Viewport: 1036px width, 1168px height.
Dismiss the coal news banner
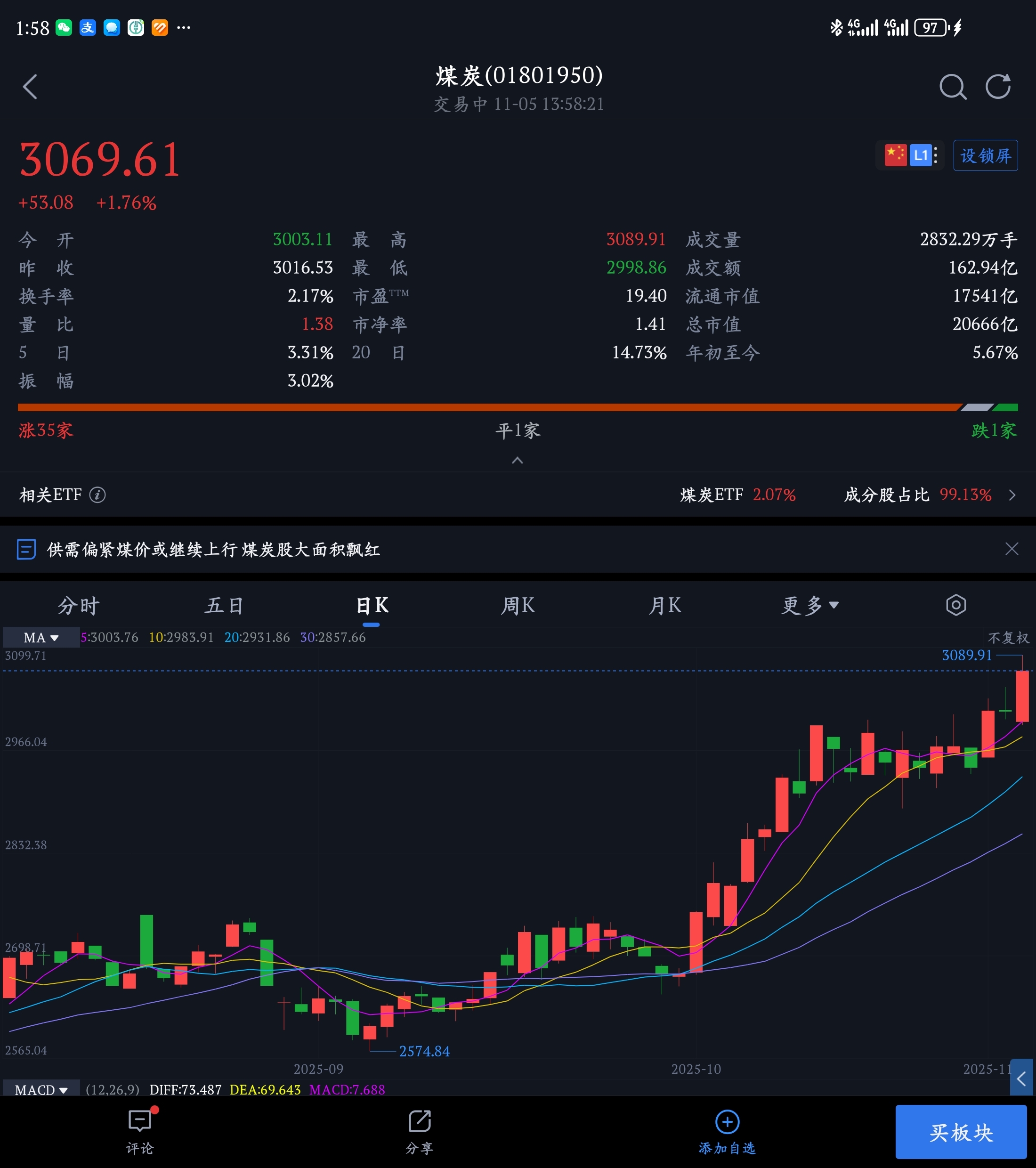tap(1012, 549)
